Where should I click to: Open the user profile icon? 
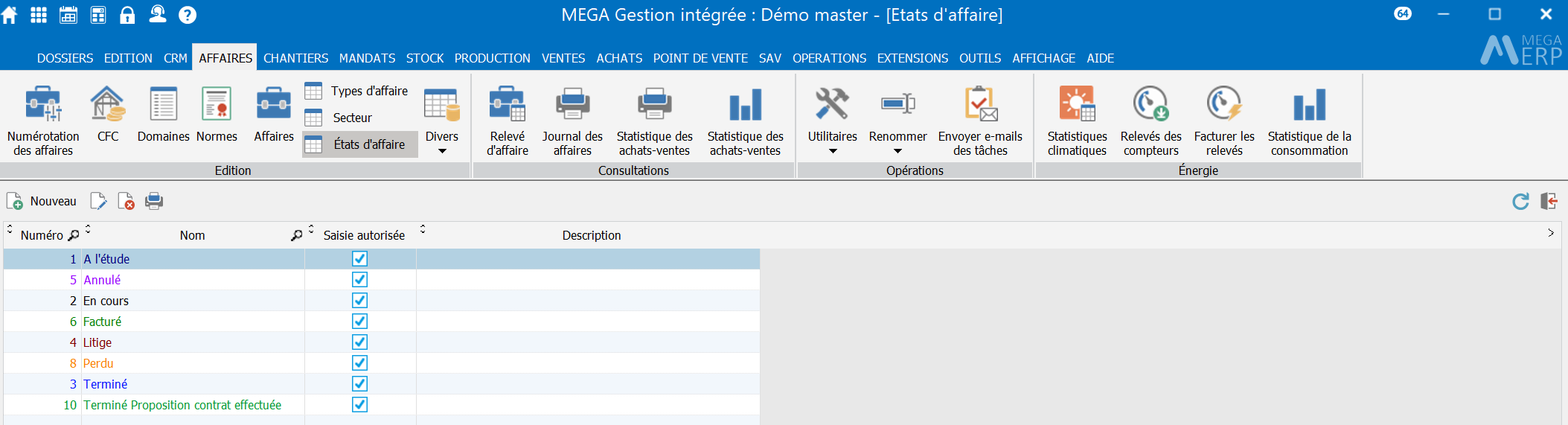click(x=158, y=14)
